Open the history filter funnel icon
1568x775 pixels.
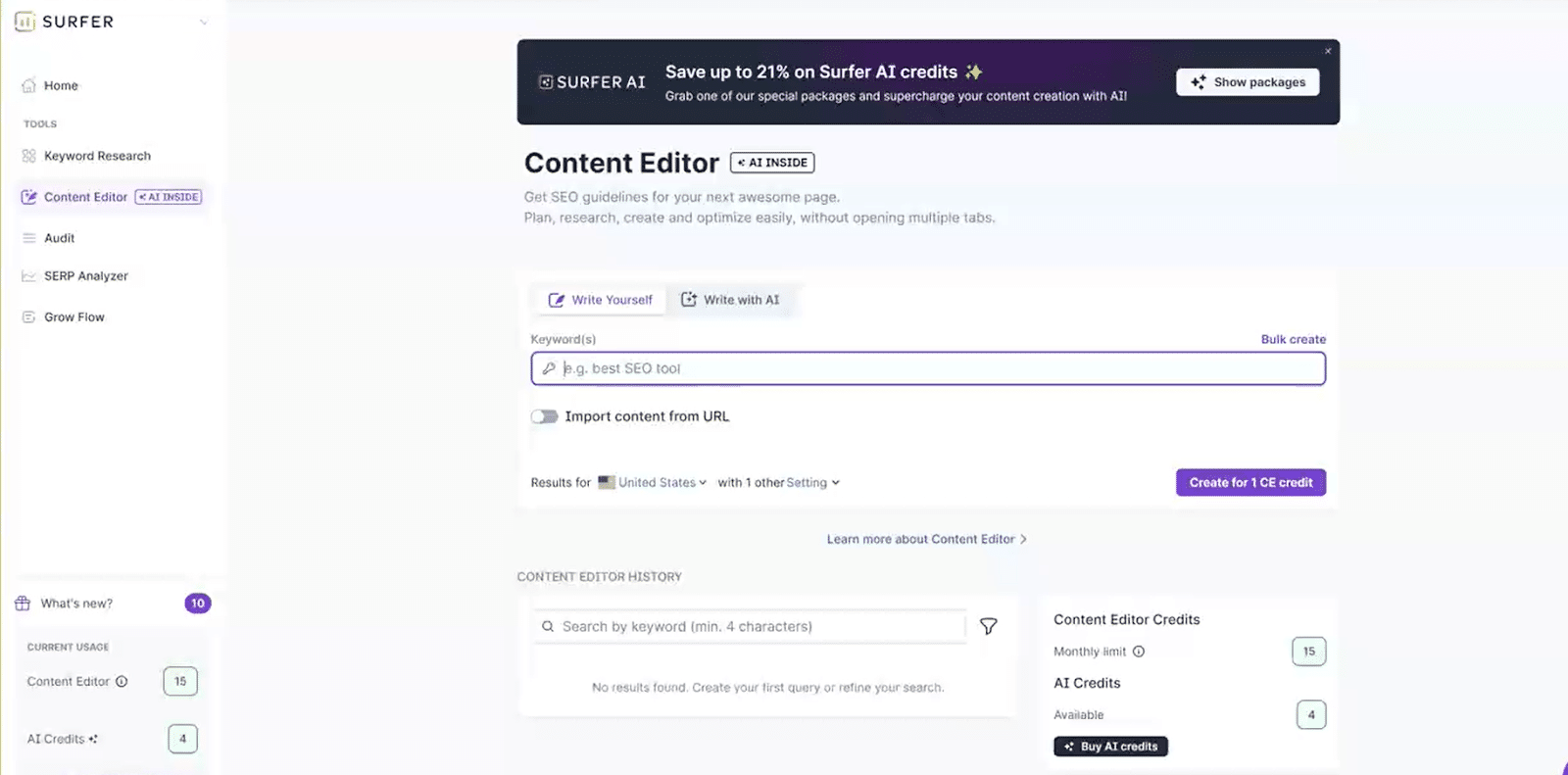click(x=989, y=626)
